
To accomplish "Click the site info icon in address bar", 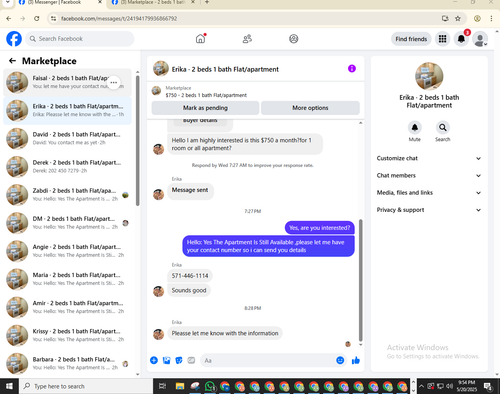I will pos(53,19).
